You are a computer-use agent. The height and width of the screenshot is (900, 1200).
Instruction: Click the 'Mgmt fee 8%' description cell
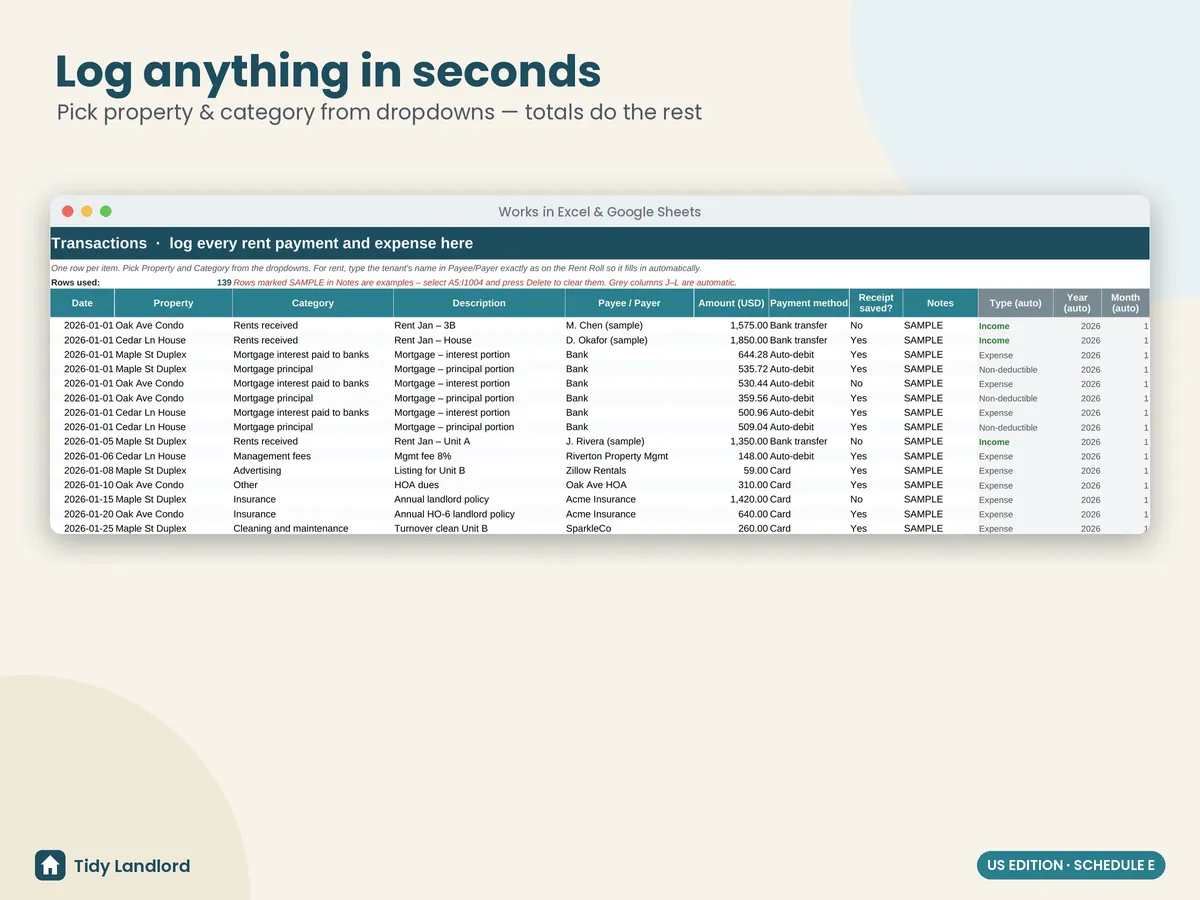pyautogui.click(x=479, y=456)
